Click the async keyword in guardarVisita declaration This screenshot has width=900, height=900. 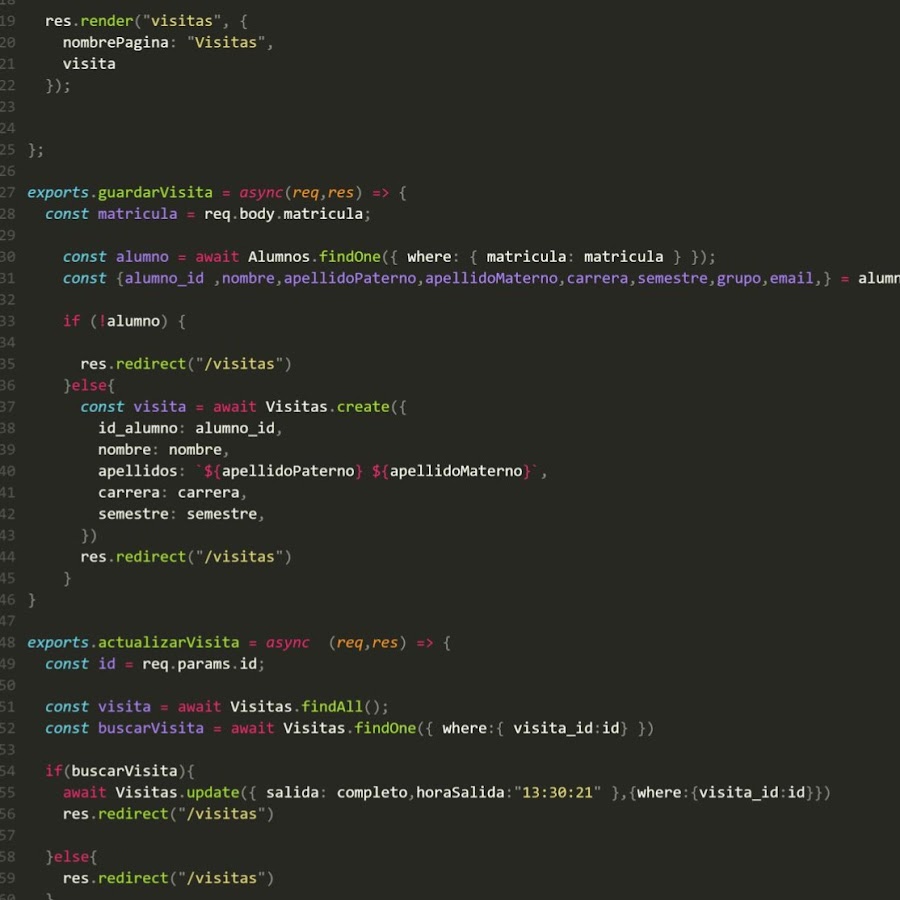[261, 192]
